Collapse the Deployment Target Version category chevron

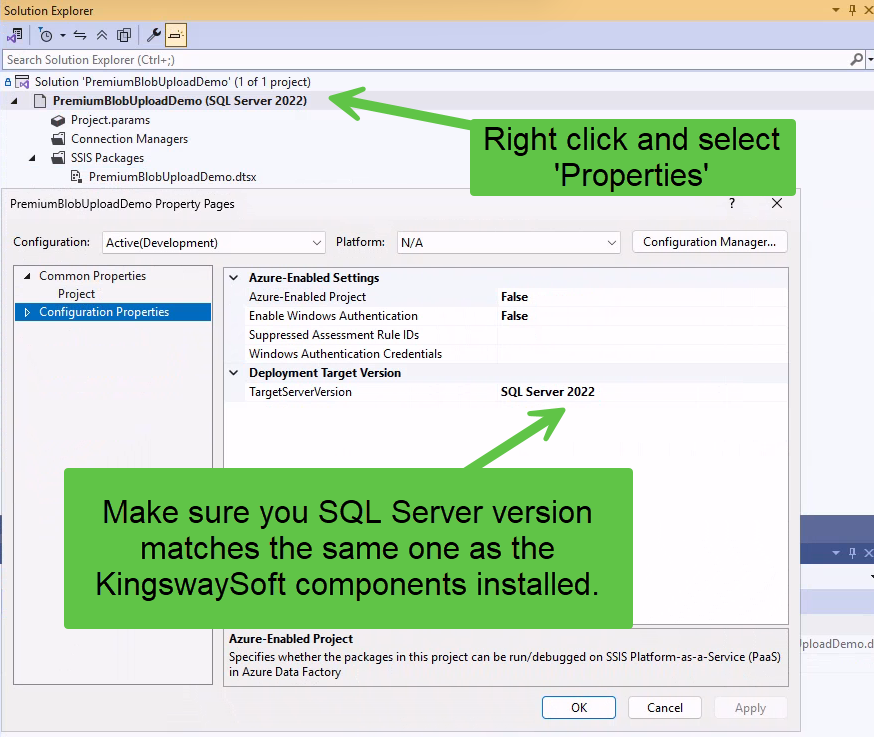click(x=234, y=372)
